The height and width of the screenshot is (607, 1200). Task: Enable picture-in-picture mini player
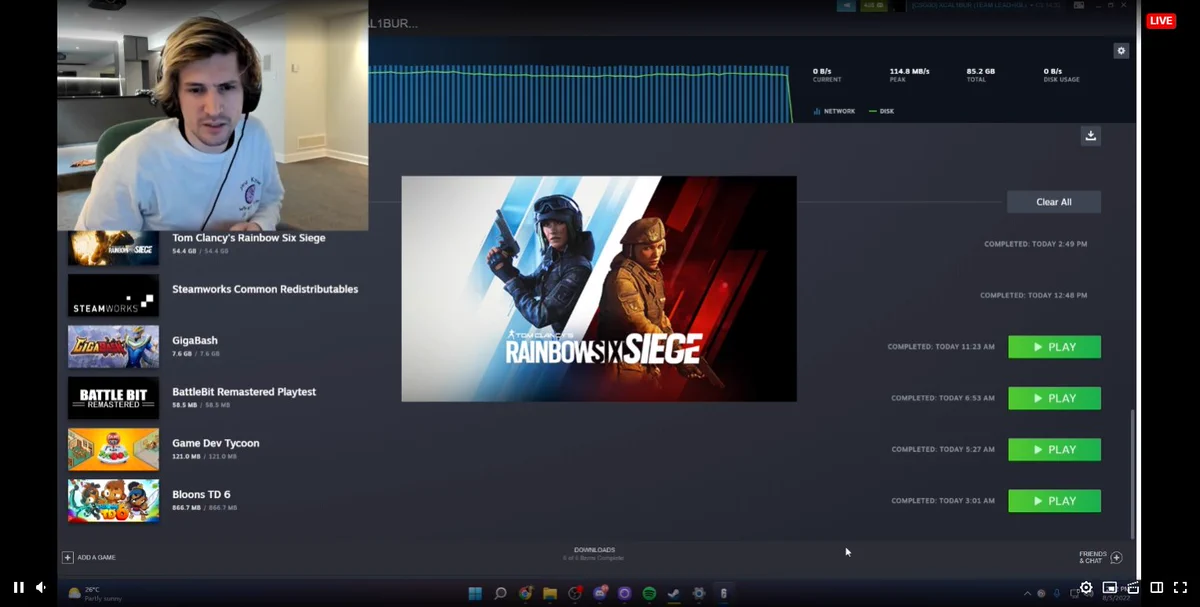(x=1110, y=587)
